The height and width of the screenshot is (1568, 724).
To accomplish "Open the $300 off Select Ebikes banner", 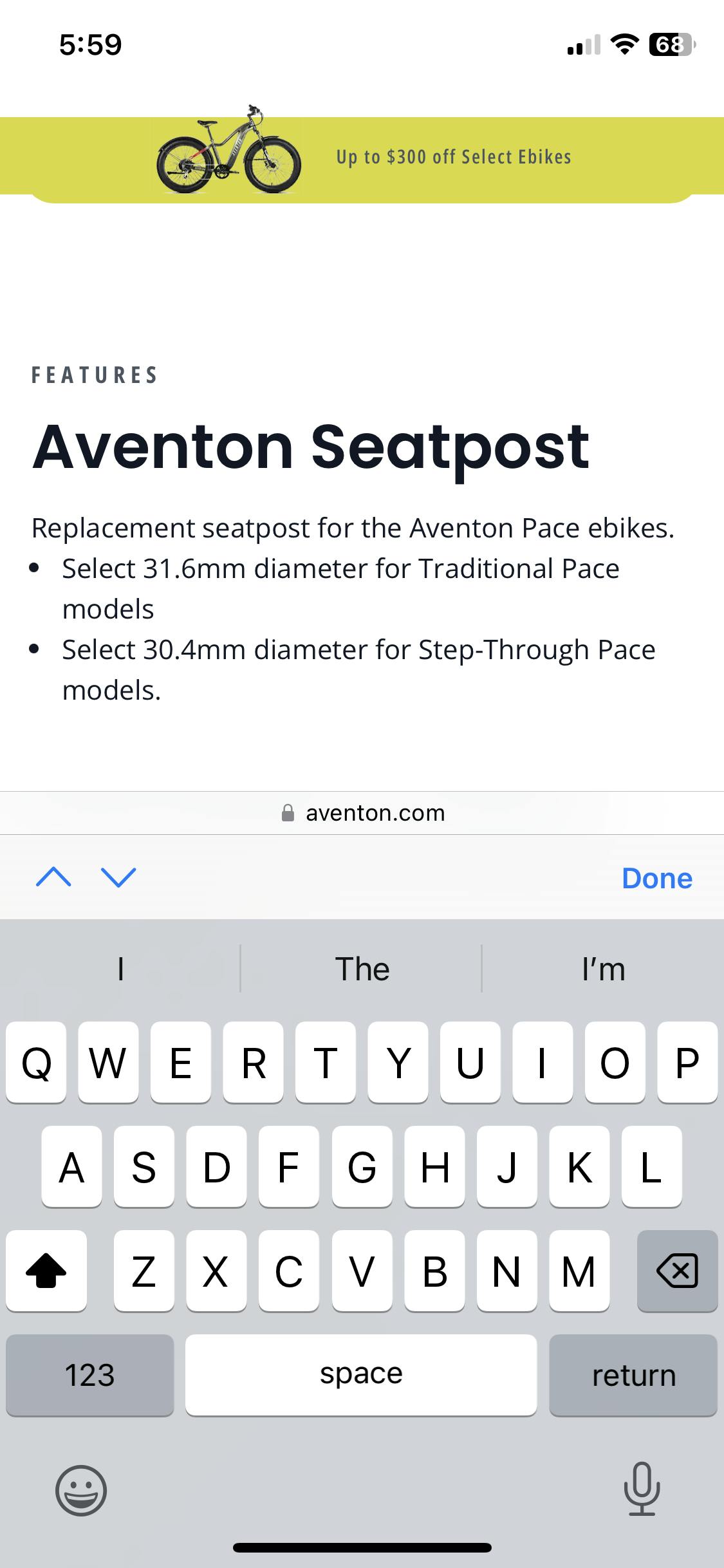I will click(x=453, y=157).
